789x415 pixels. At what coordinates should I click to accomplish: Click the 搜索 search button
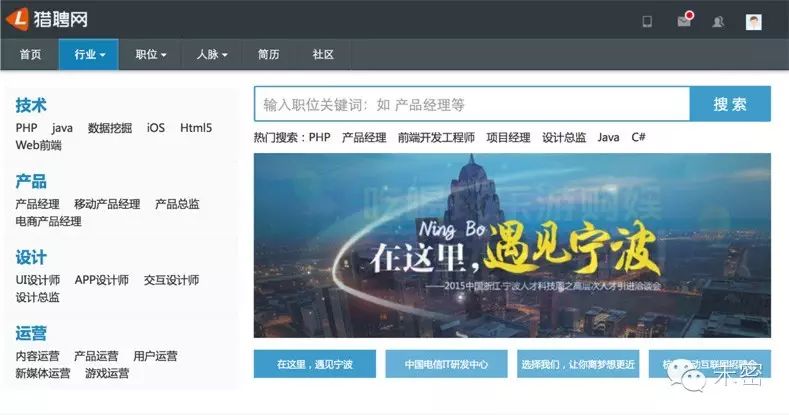pos(730,104)
